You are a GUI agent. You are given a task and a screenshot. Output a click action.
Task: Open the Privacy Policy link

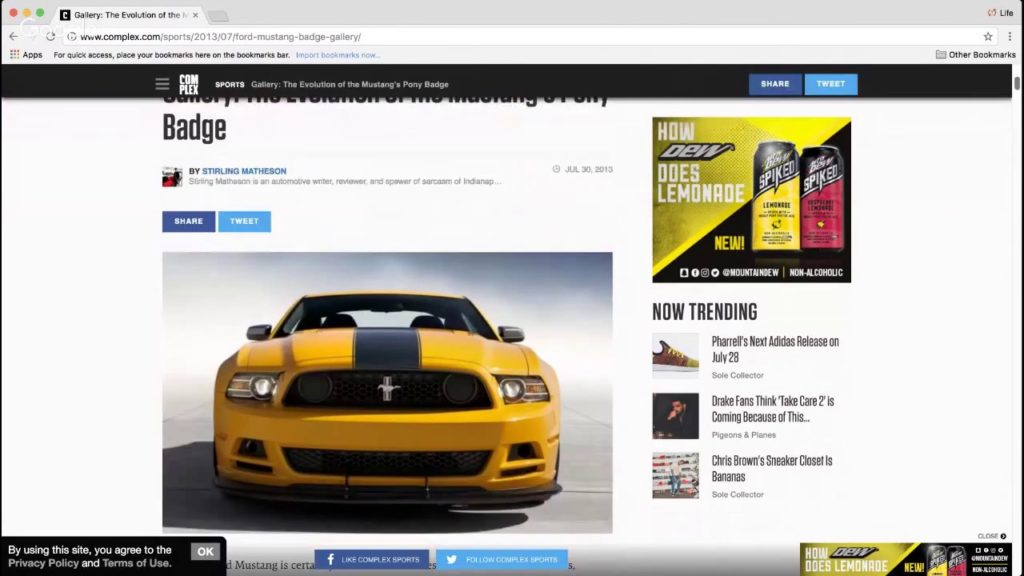click(x=43, y=563)
